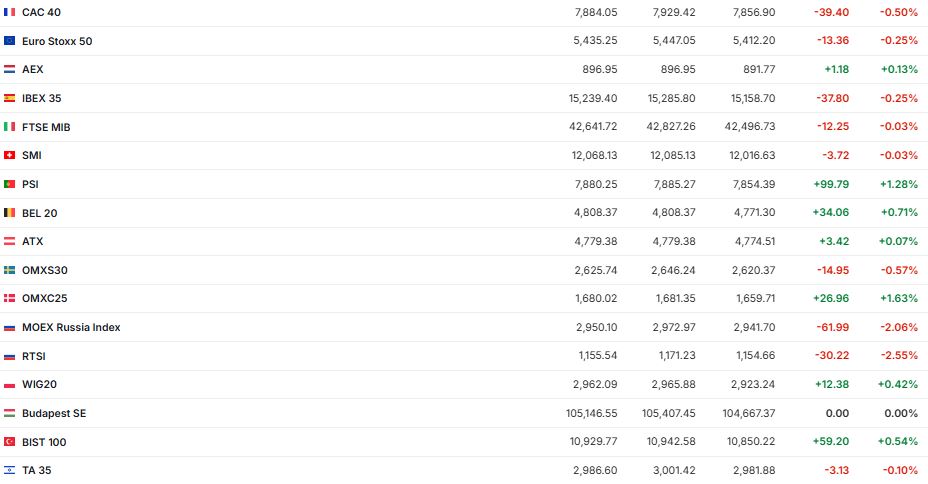Screen dimensions: 928x484
Task: Click the France flag icon beside CAC 40
Action: (9, 12)
